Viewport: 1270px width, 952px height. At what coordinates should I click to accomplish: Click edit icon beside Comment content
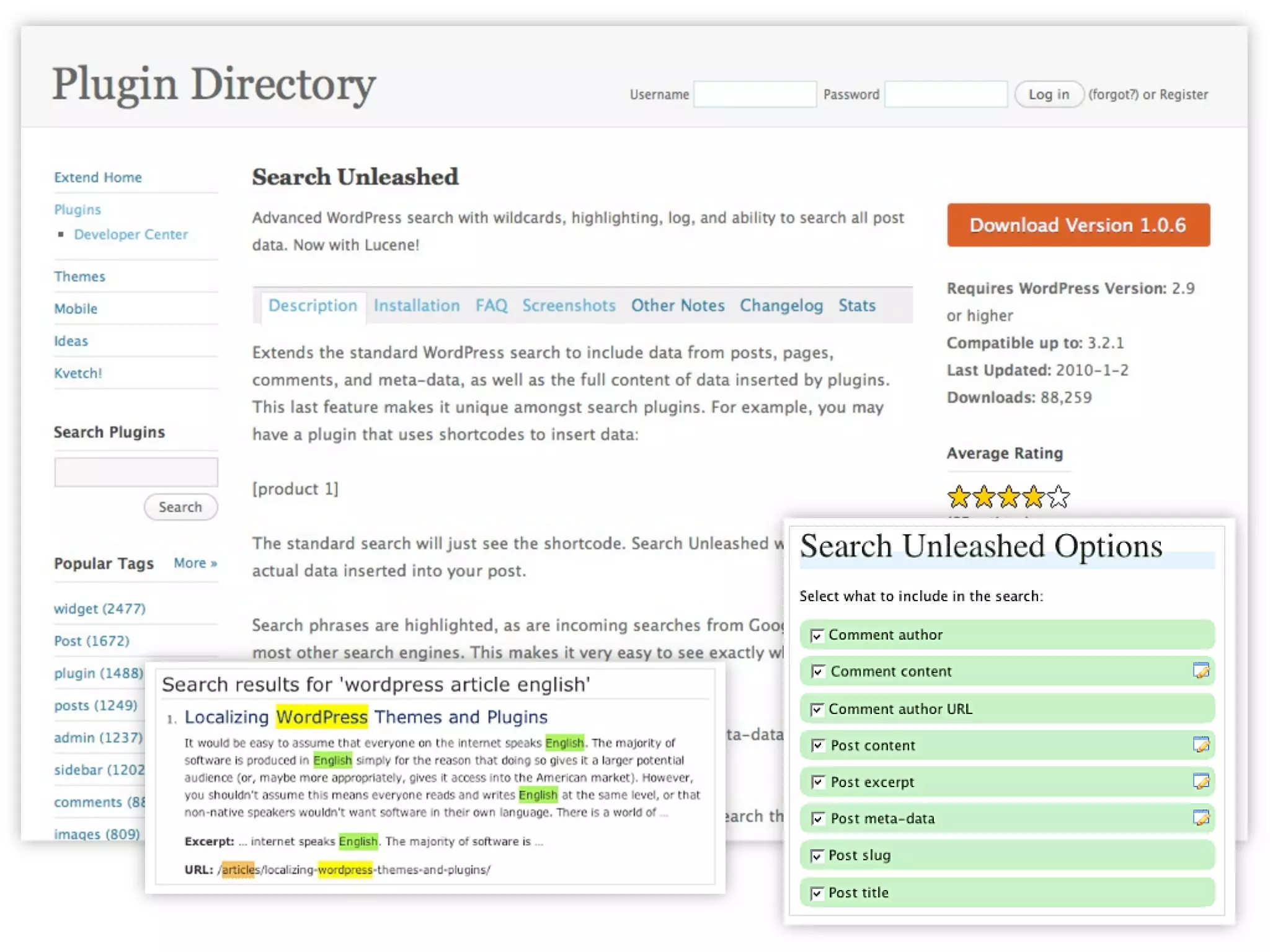(1201, 671)
